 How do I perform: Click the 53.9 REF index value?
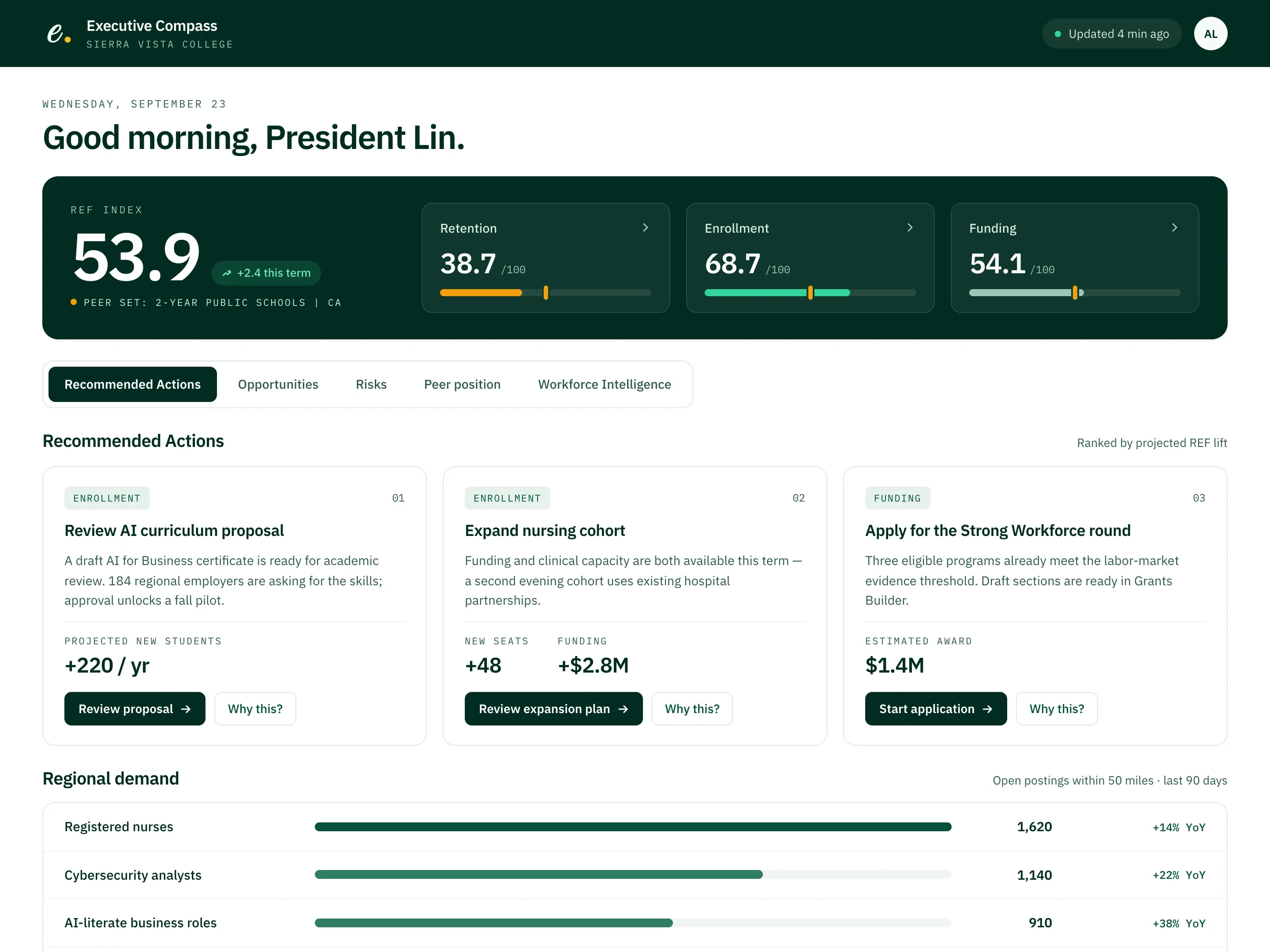click(136, 258)
